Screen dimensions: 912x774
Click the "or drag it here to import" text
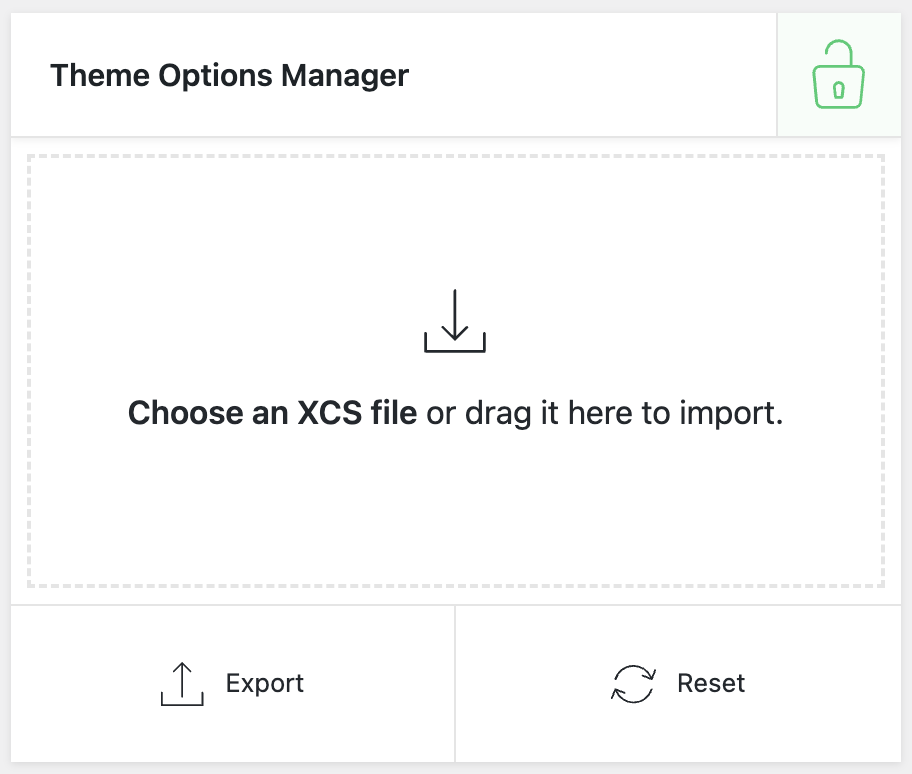coord(605,413)
